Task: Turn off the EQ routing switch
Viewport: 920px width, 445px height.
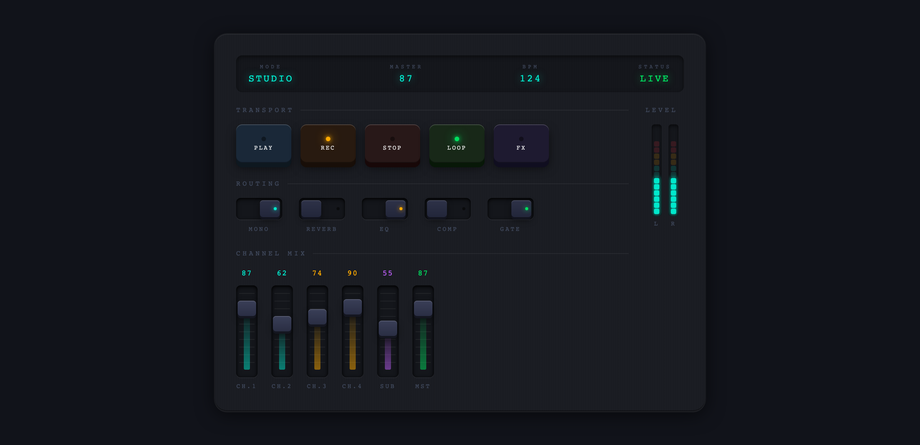Action: click(x=384, y=208)
